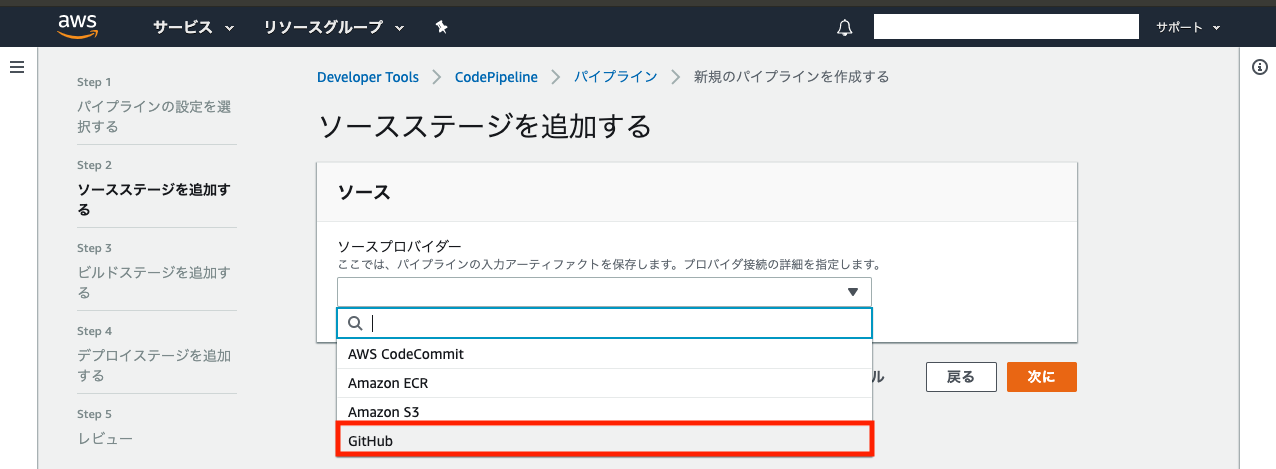Screen dimensions: 1276x469
Task: Choose Amazon ECR option
Action: [604, 383]
